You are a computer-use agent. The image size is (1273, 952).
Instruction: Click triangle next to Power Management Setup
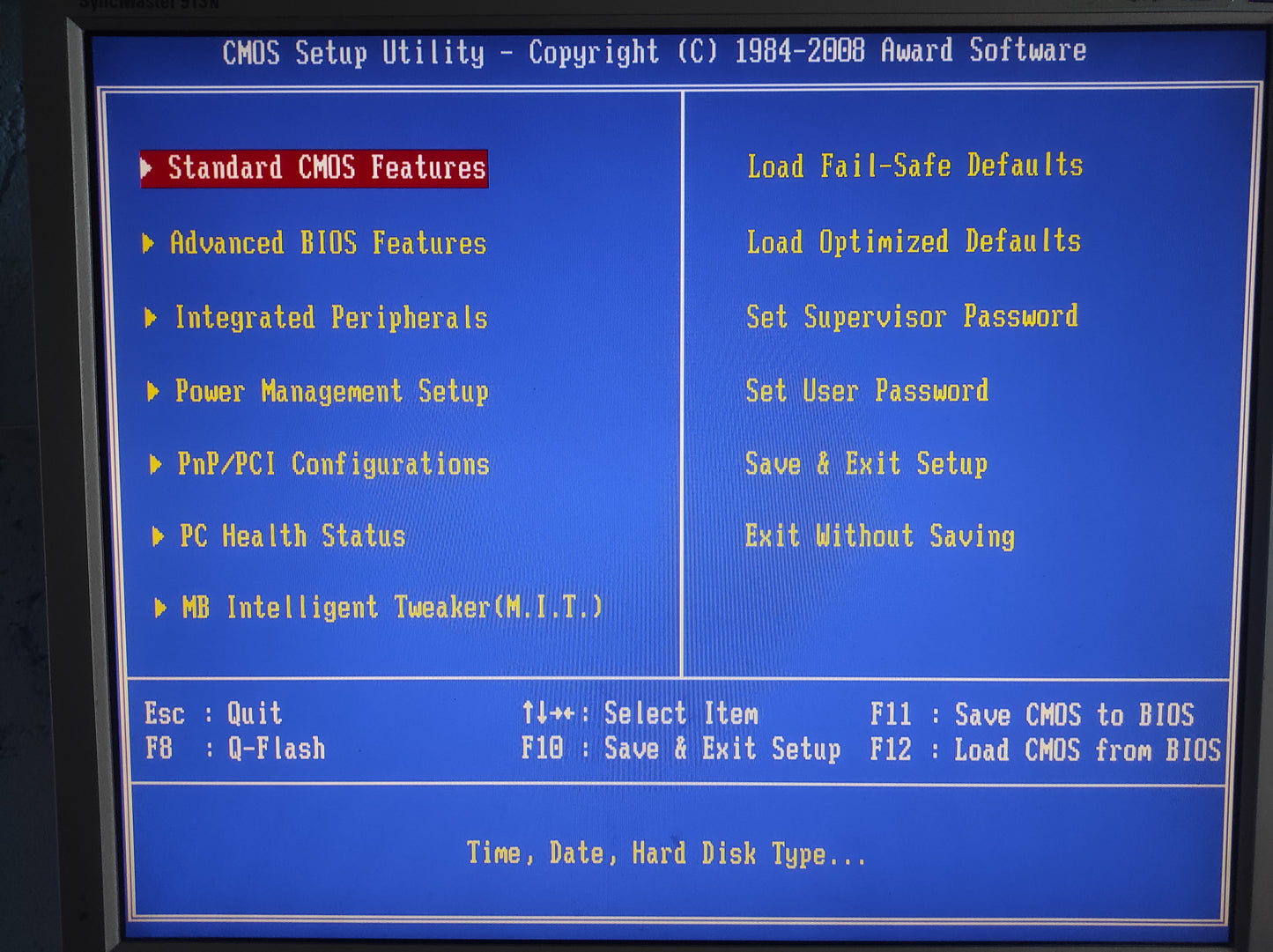[x=153, y=391]
